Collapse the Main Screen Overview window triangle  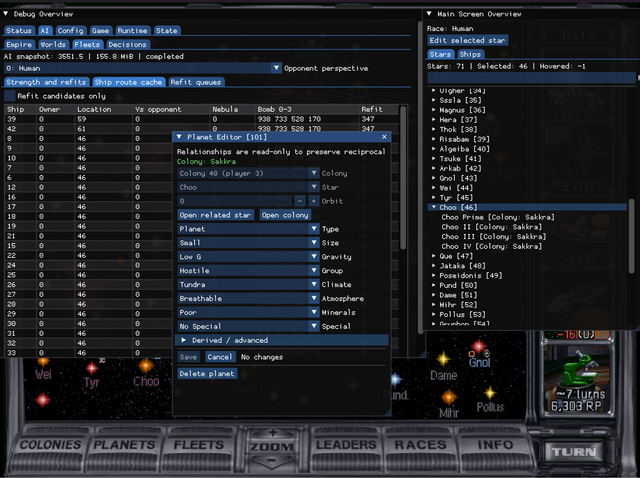(429, 14)
